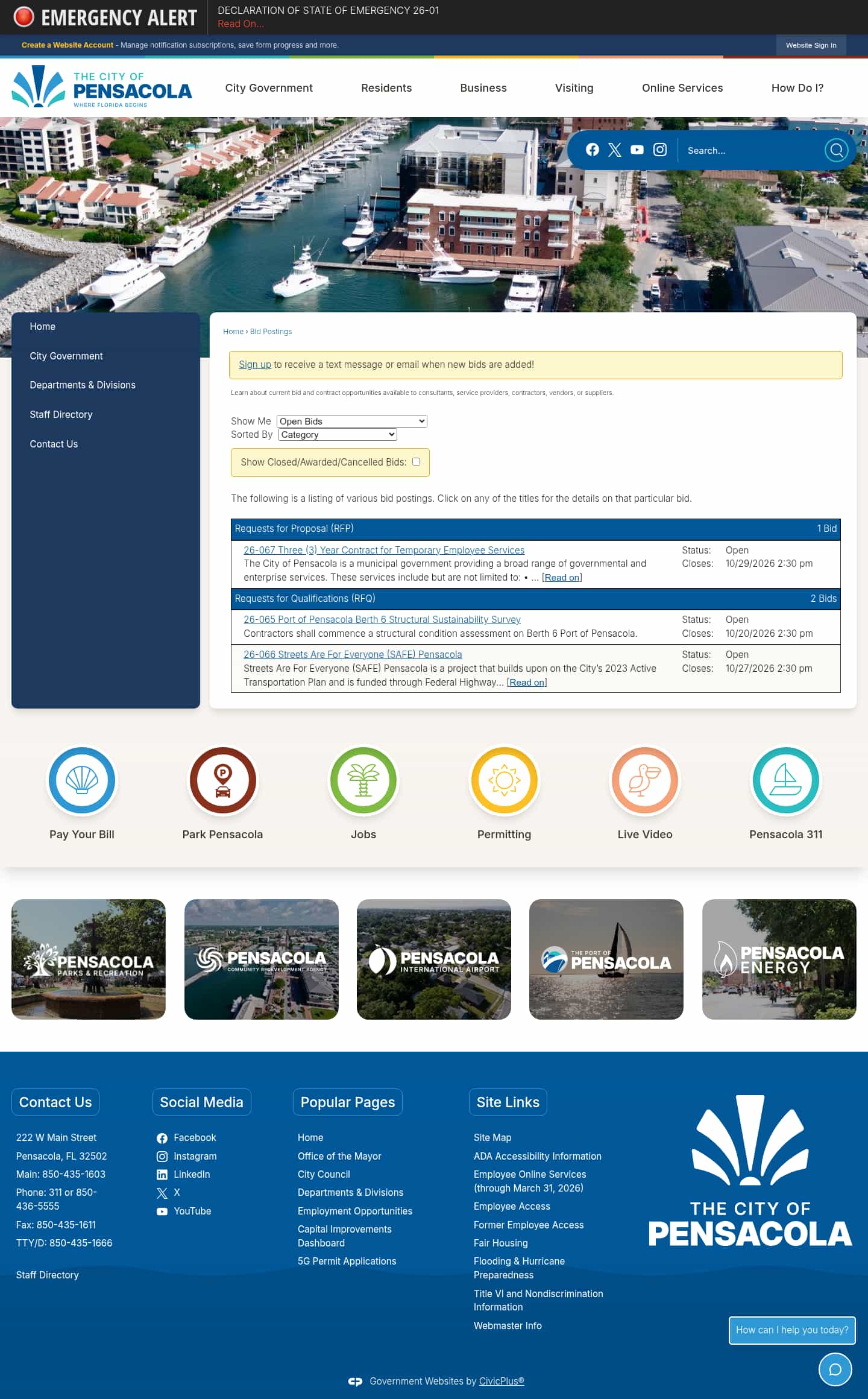This screenshot has width=868, height=1399.
Task: Open the YouTube icon beside the search field
Action: pos(637,150)
